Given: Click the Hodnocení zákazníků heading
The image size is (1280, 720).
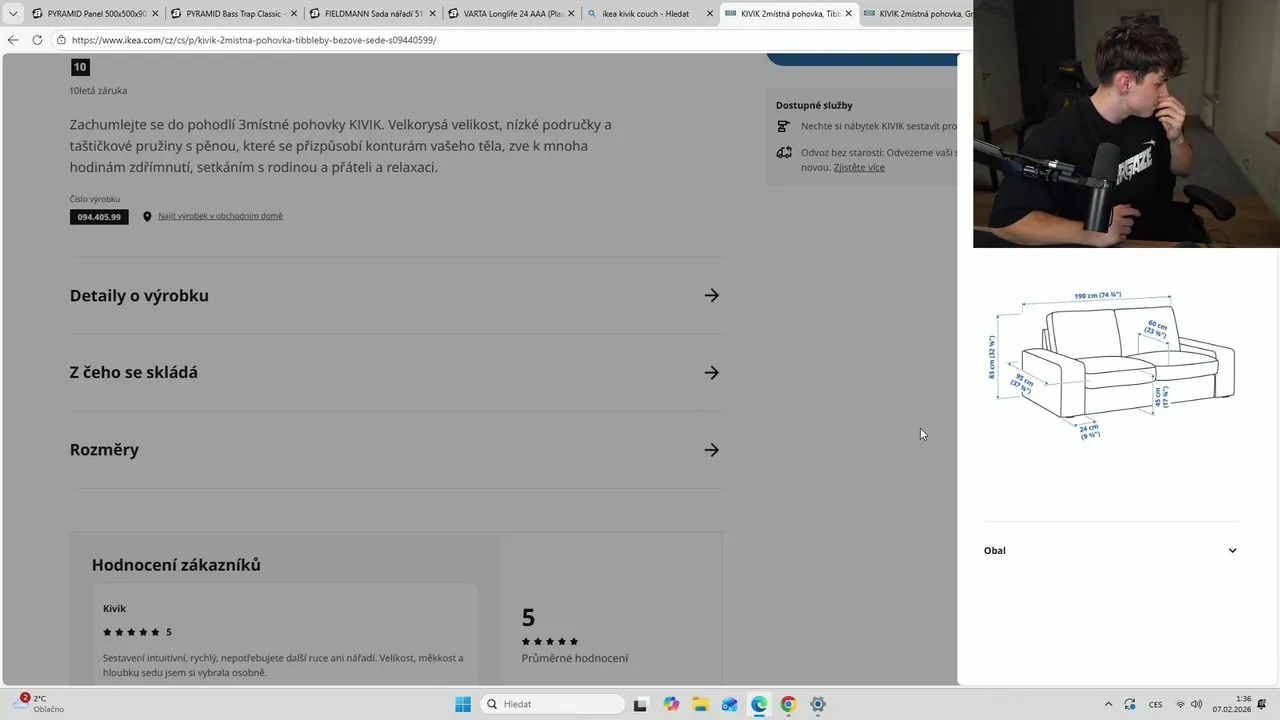Looking at the screenshot, I should pyautogui.click(x=176, y=565).
